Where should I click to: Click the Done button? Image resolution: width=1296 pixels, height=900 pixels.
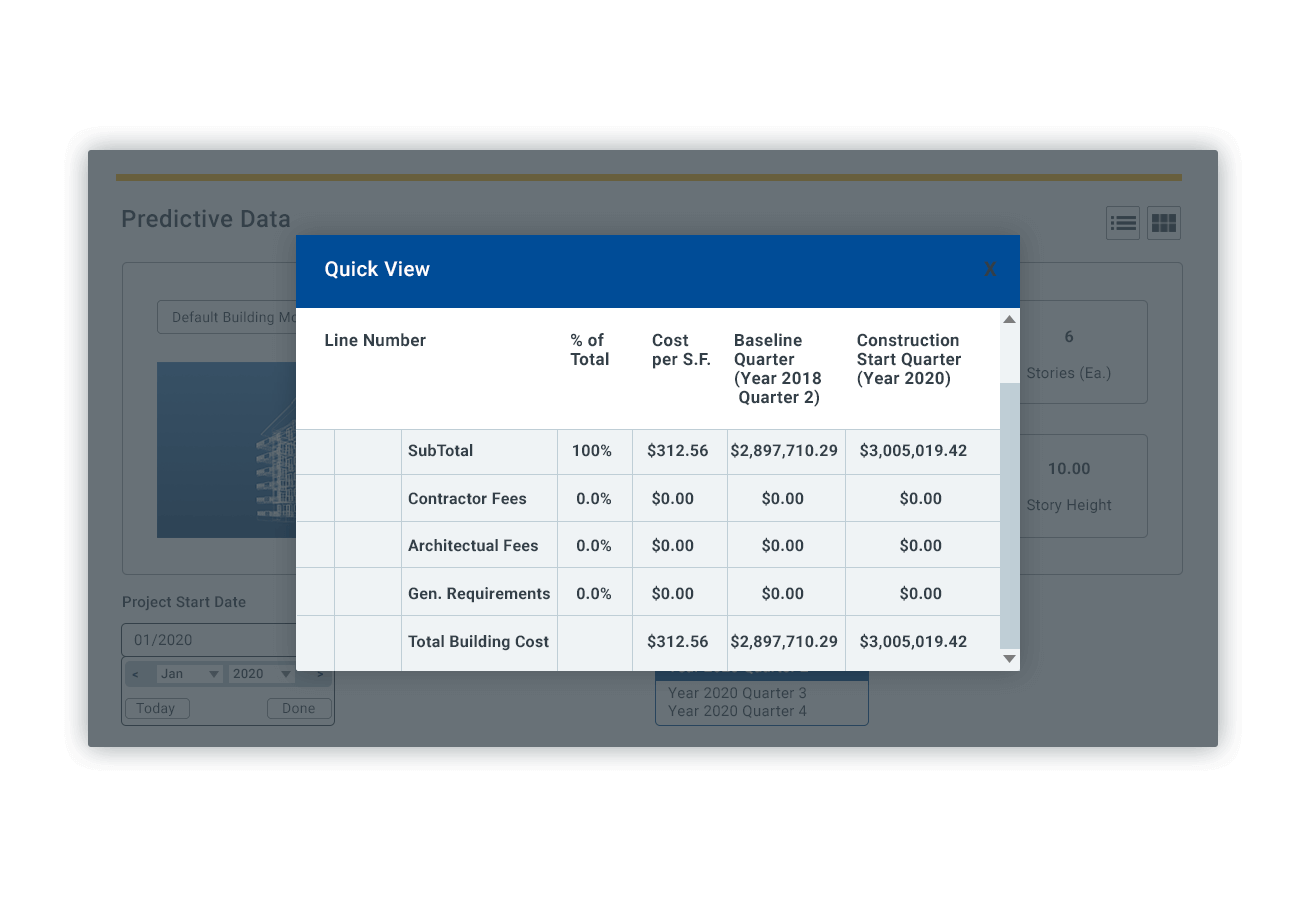pos(298,708)
